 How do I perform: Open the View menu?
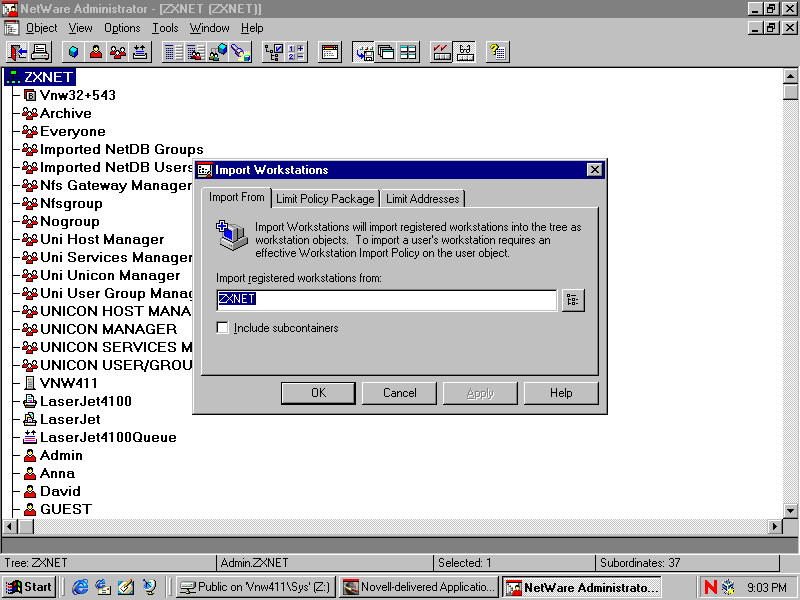81,28
